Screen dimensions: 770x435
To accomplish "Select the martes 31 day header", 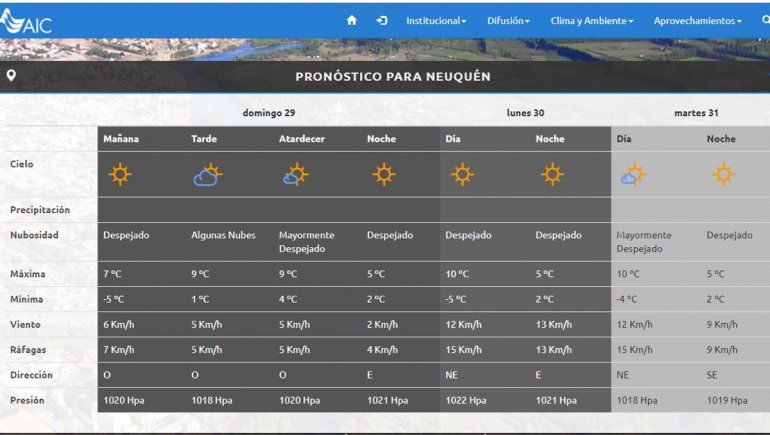I will [x=695, y=113].
